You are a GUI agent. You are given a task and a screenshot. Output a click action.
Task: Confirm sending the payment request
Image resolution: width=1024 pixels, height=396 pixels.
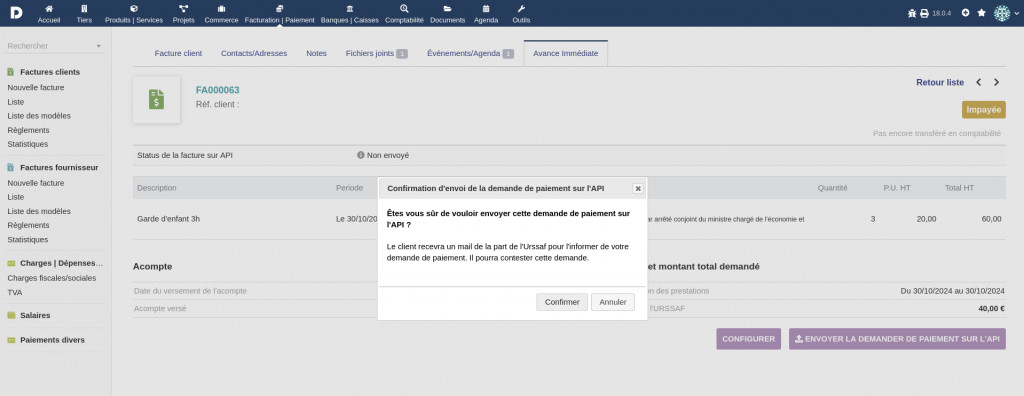[562, 302]
